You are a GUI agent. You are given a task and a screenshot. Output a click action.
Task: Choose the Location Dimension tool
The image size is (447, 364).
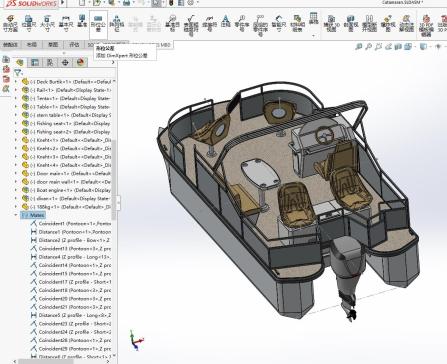[29, 23]
